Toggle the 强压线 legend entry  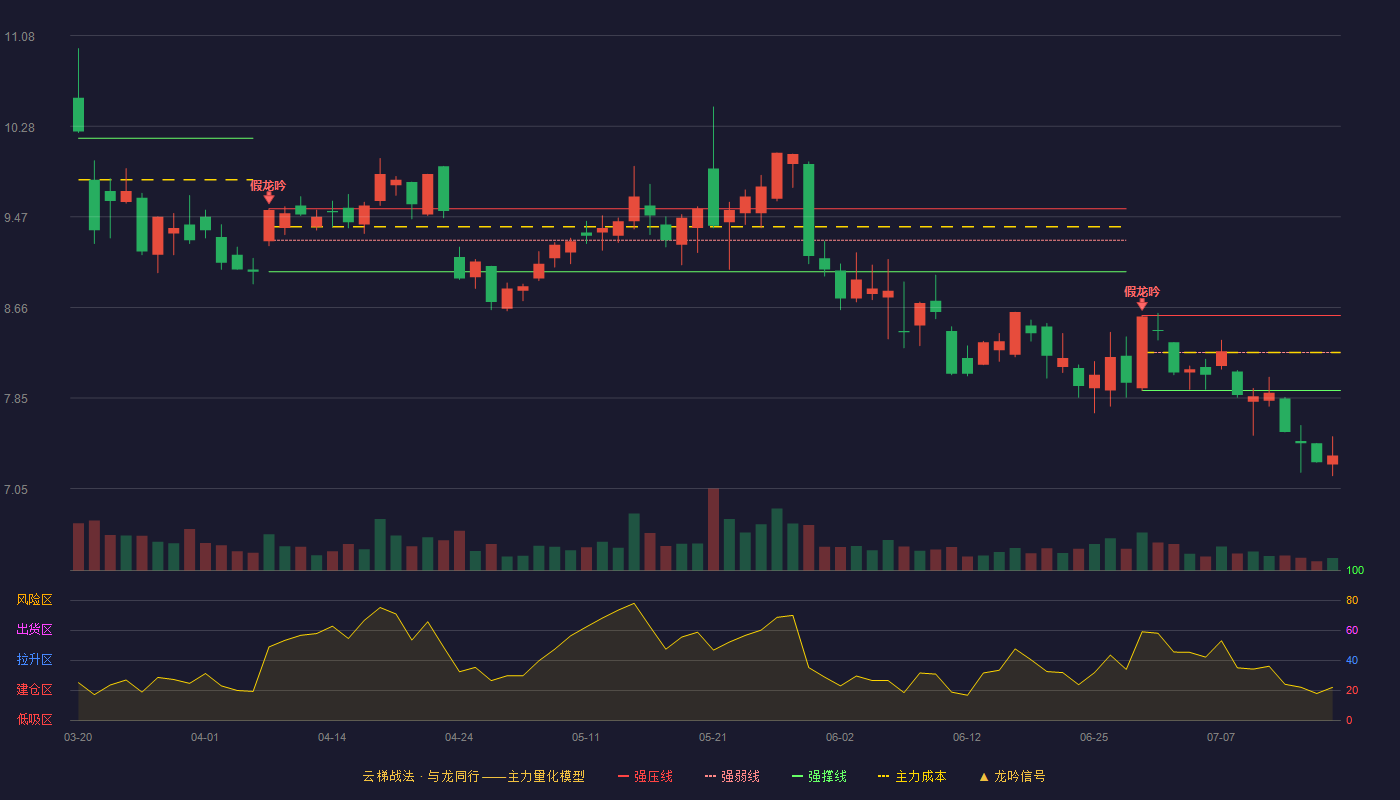coord(645,776)
